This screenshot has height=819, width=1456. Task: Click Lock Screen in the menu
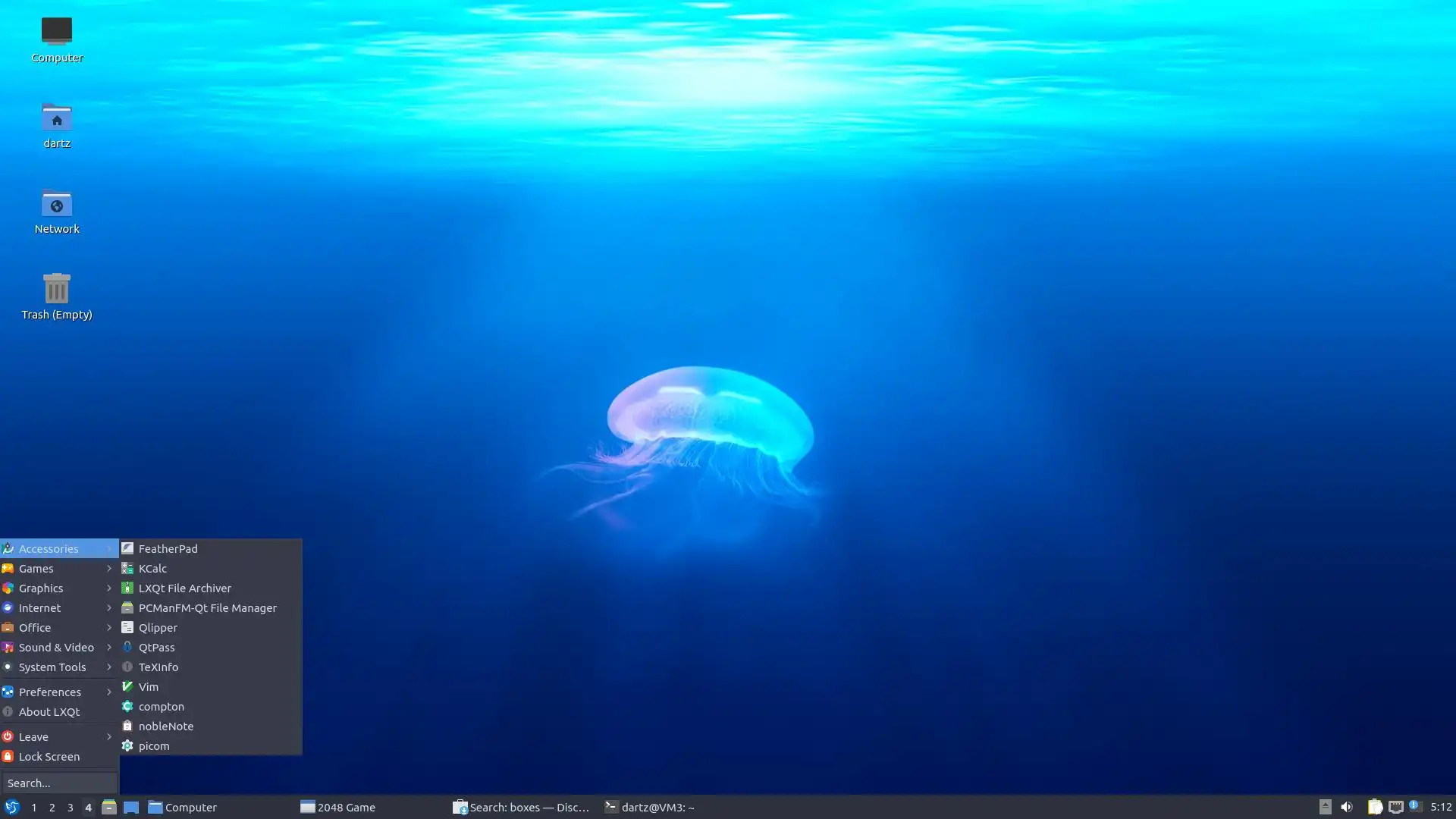tap(49, 756)
